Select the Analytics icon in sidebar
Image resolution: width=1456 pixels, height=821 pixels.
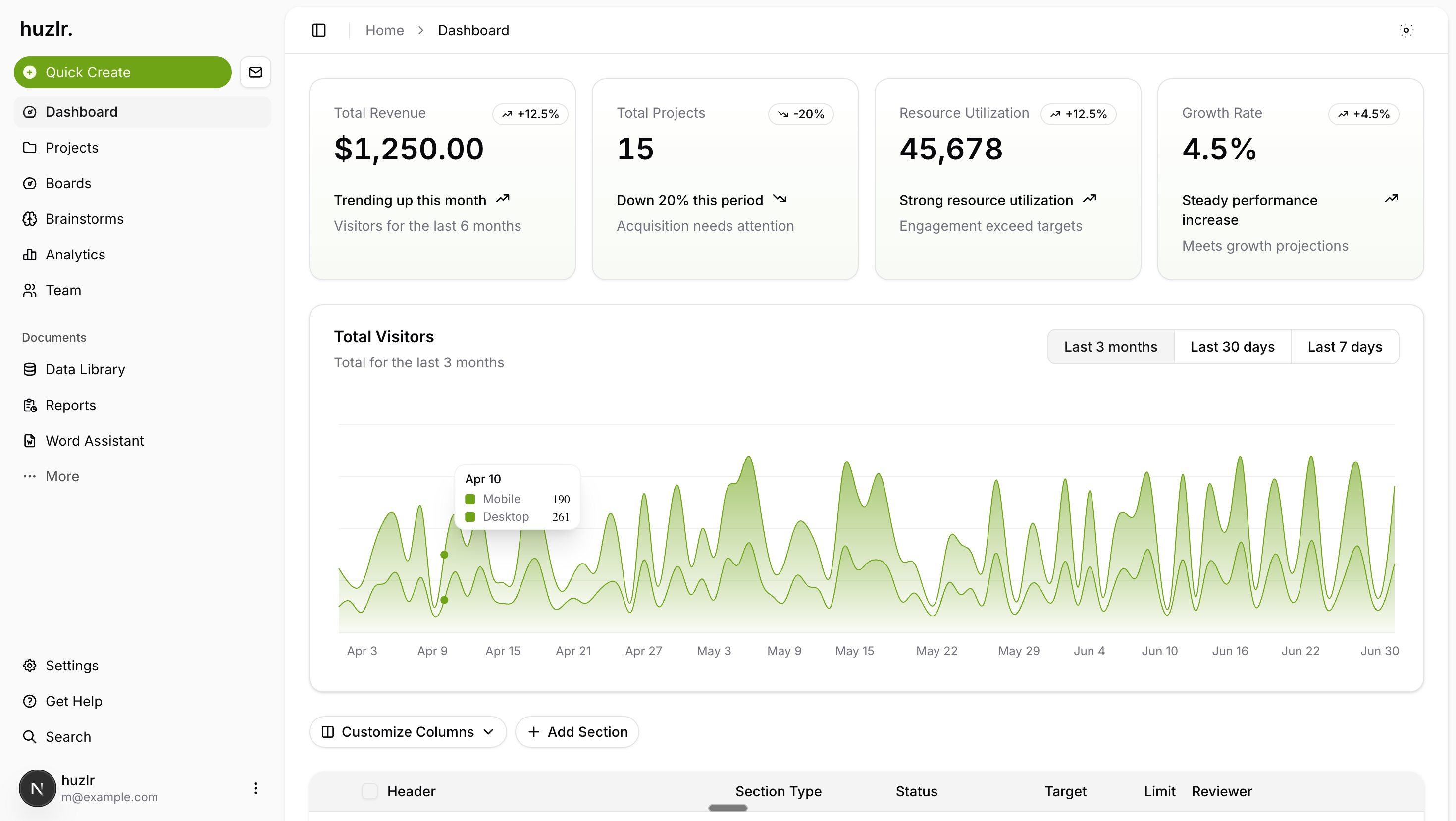30,254
